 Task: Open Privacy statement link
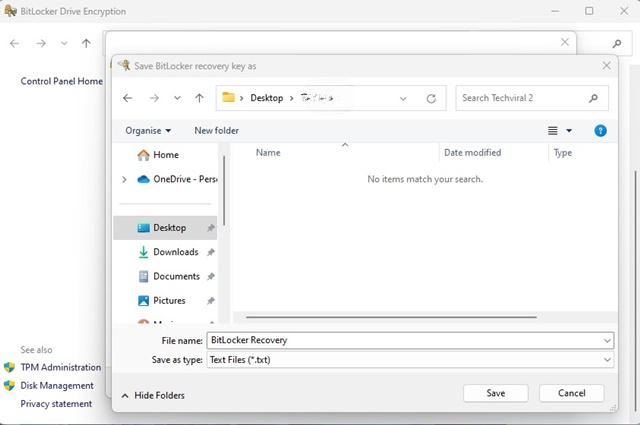pyautogui.click(x=56, y=404)
